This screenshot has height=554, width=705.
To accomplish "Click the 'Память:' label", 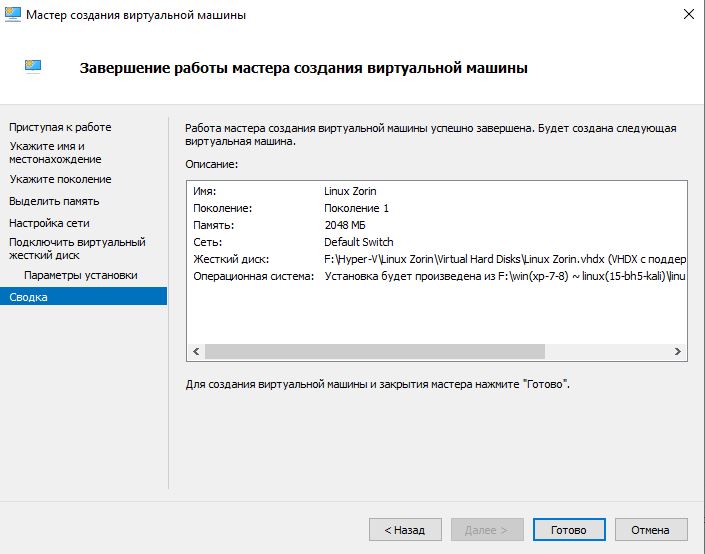I will click(x=214, y=225).
